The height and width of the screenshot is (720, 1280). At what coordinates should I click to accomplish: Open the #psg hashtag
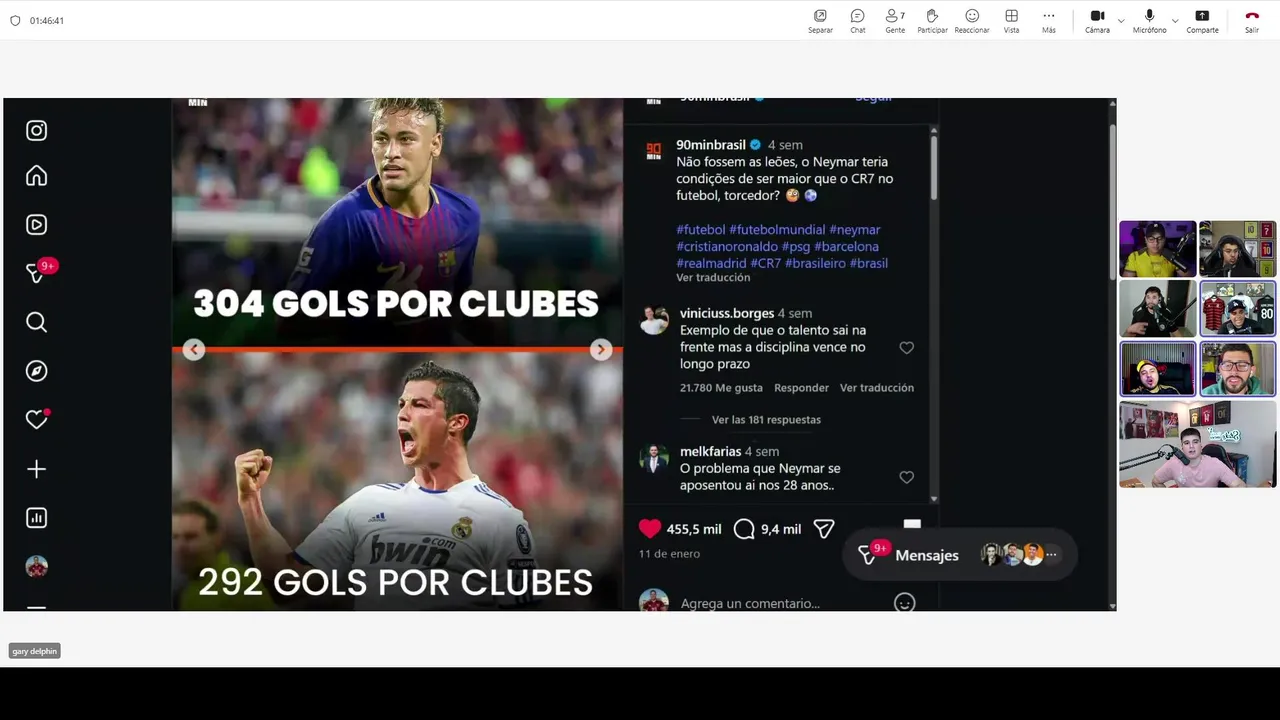pyautogui.click(x=796, y=247)
